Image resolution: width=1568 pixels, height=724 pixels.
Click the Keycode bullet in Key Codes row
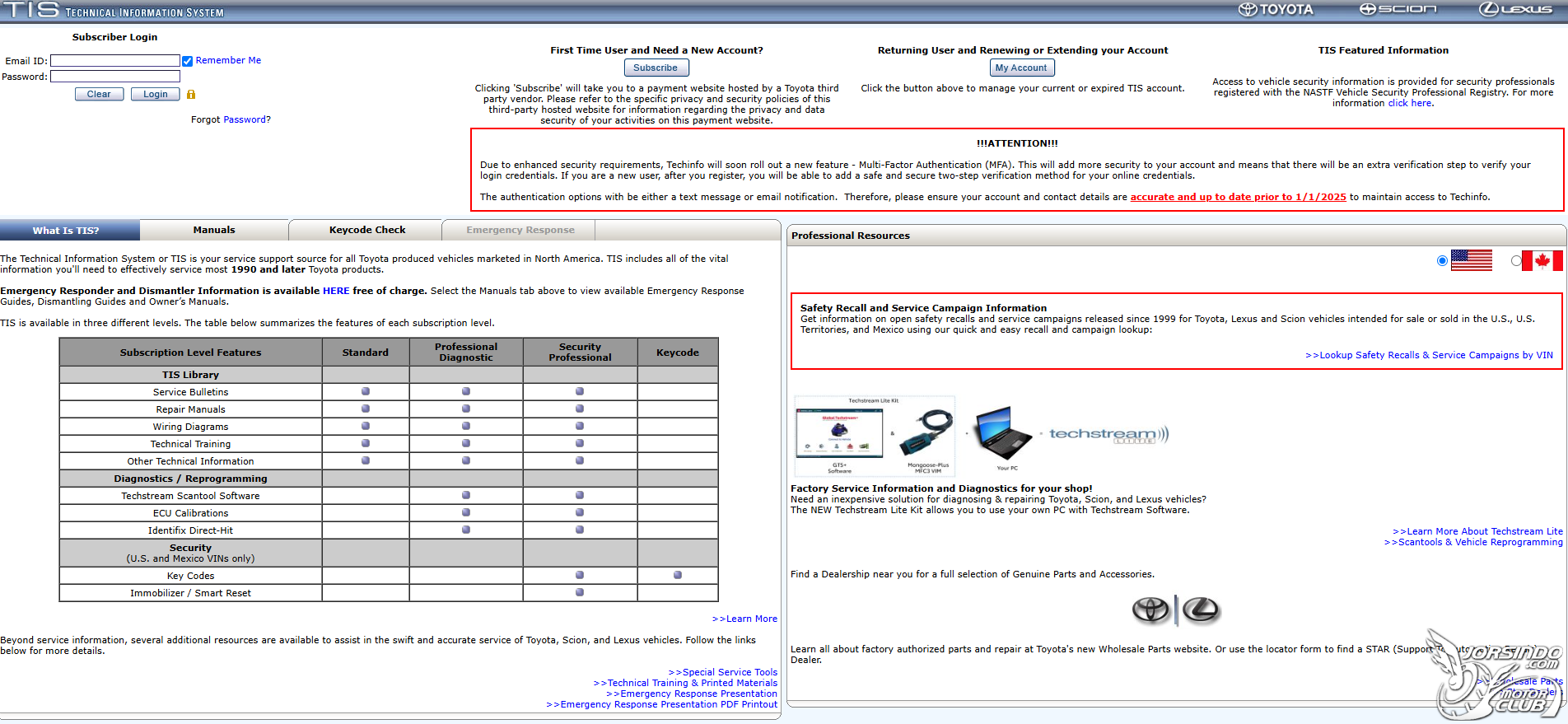(x=678, y=576)
